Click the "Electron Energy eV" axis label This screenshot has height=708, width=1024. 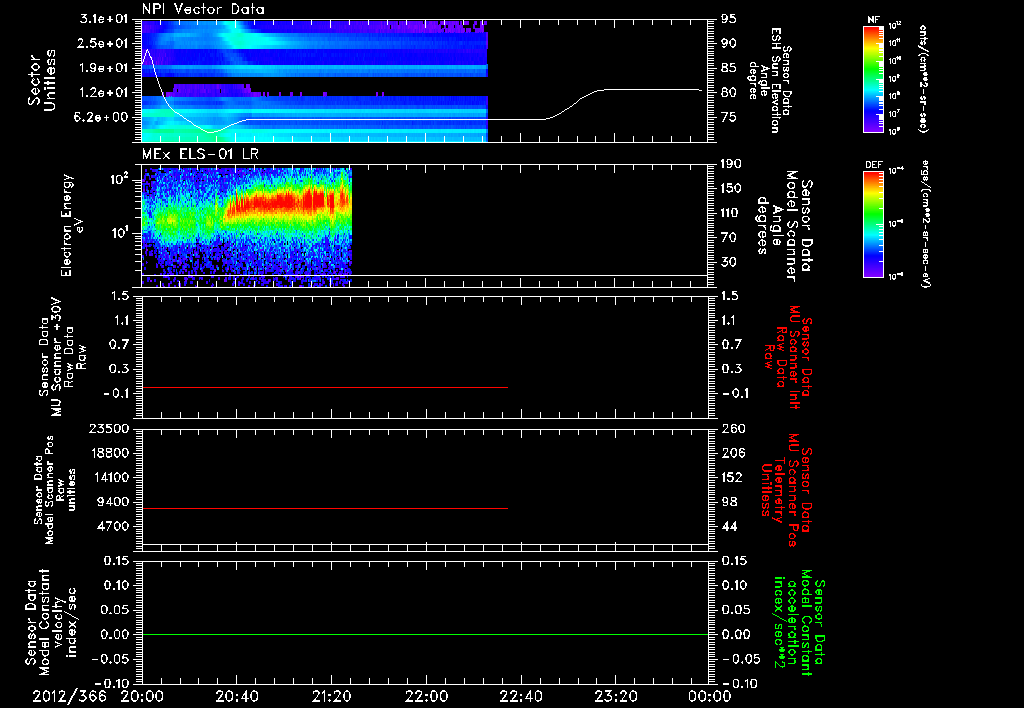pyautogui.click(x=72, y=225)
